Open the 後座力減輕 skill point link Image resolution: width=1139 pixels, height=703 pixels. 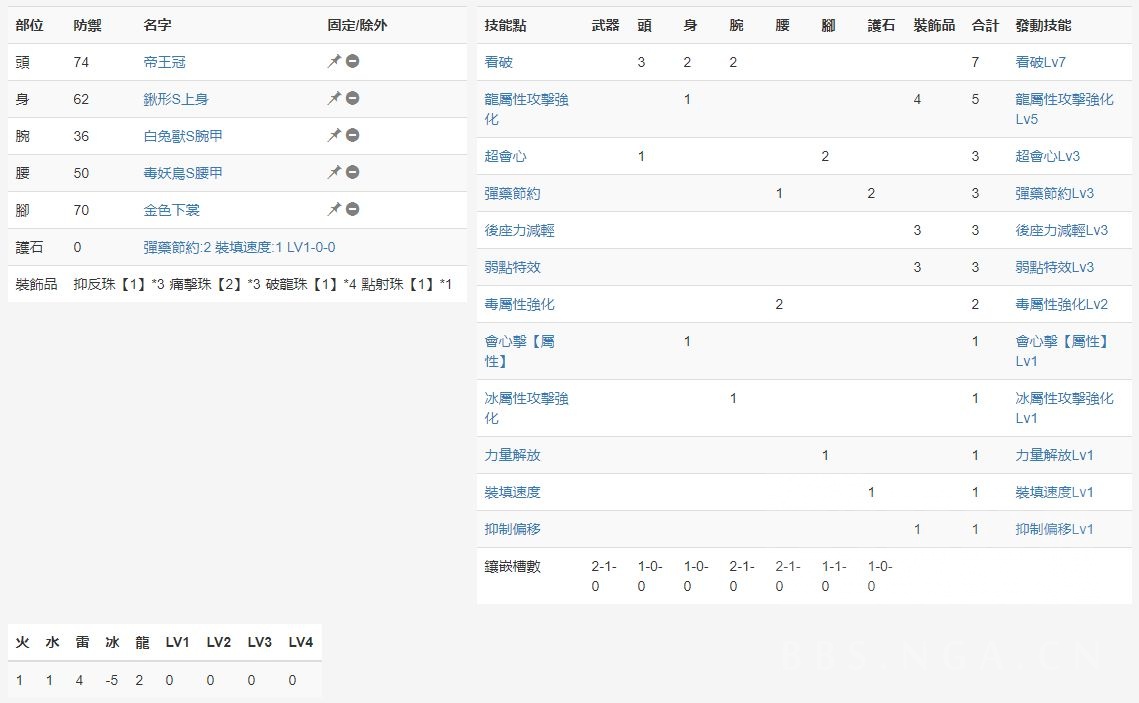(x=519, y=231)
